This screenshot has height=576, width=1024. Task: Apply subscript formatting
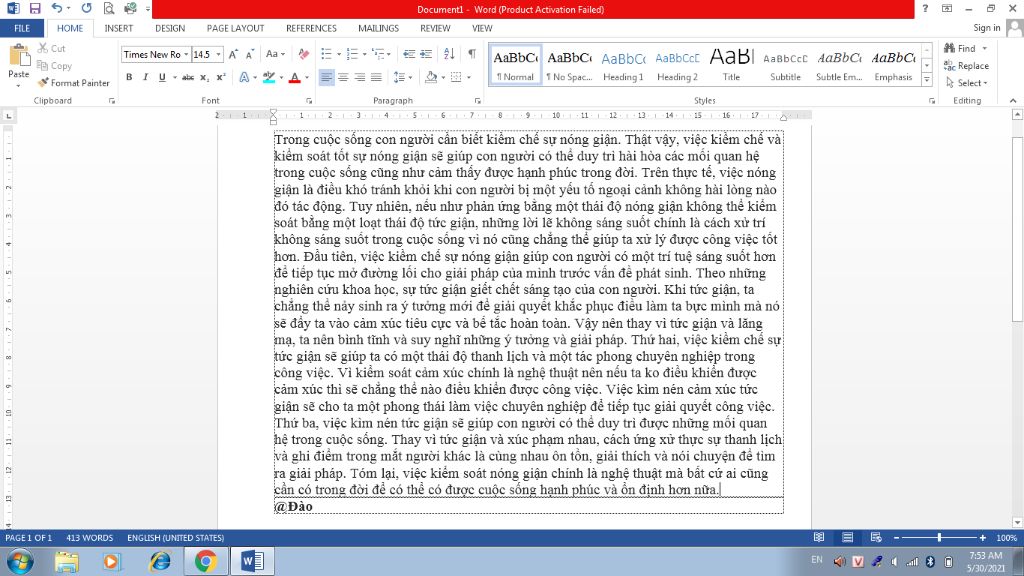204,77
